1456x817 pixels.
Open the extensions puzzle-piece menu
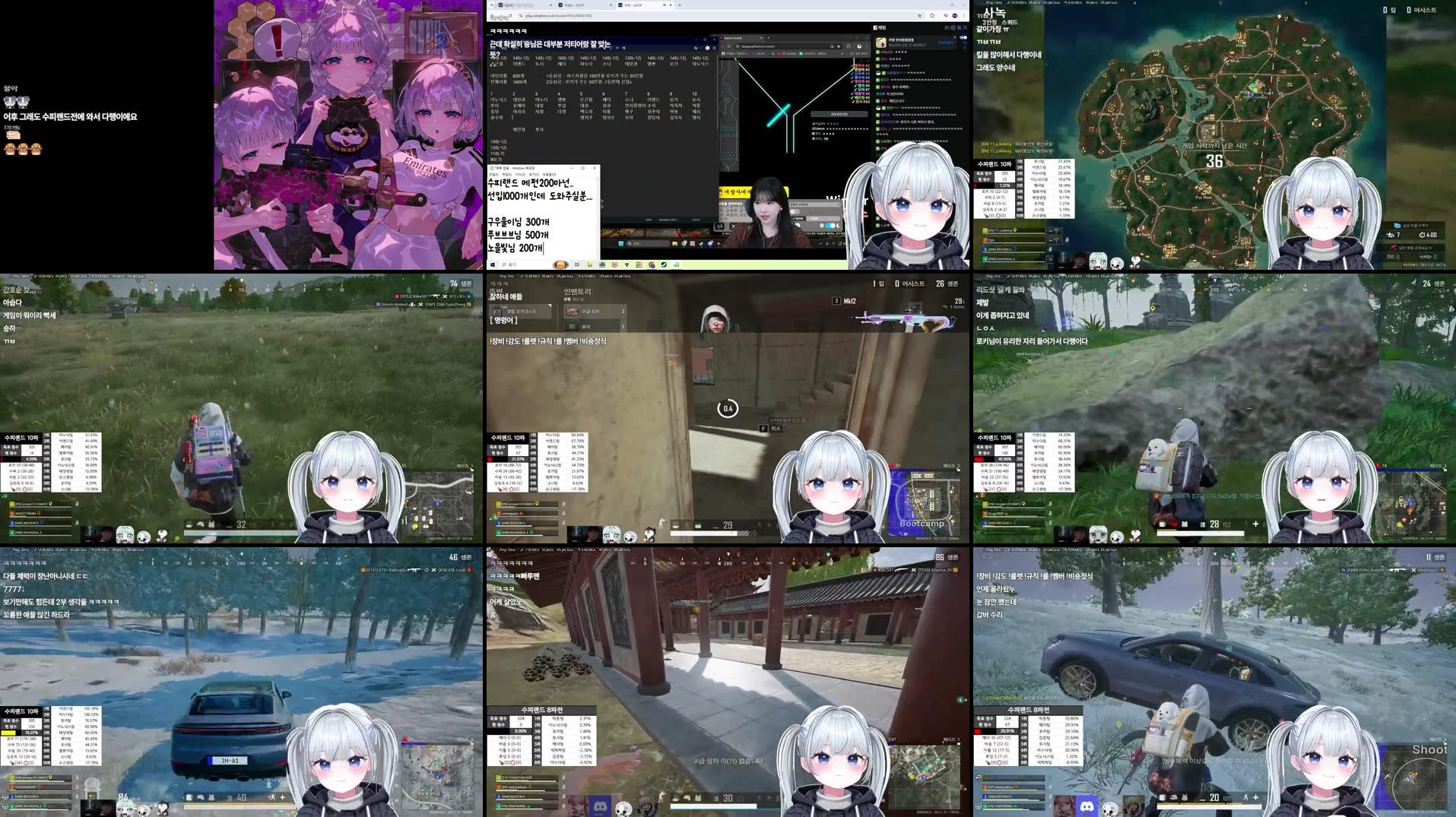click(944, 16)
